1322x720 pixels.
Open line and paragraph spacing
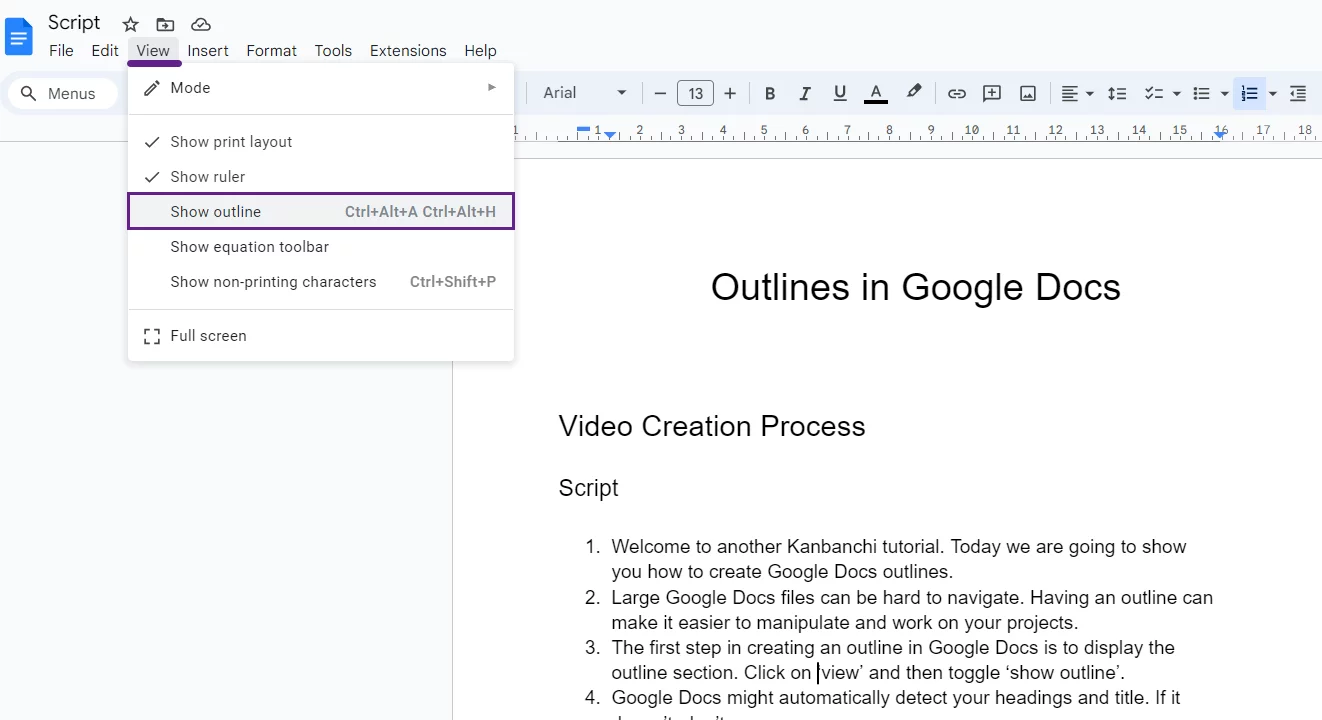click(1117, 93)
